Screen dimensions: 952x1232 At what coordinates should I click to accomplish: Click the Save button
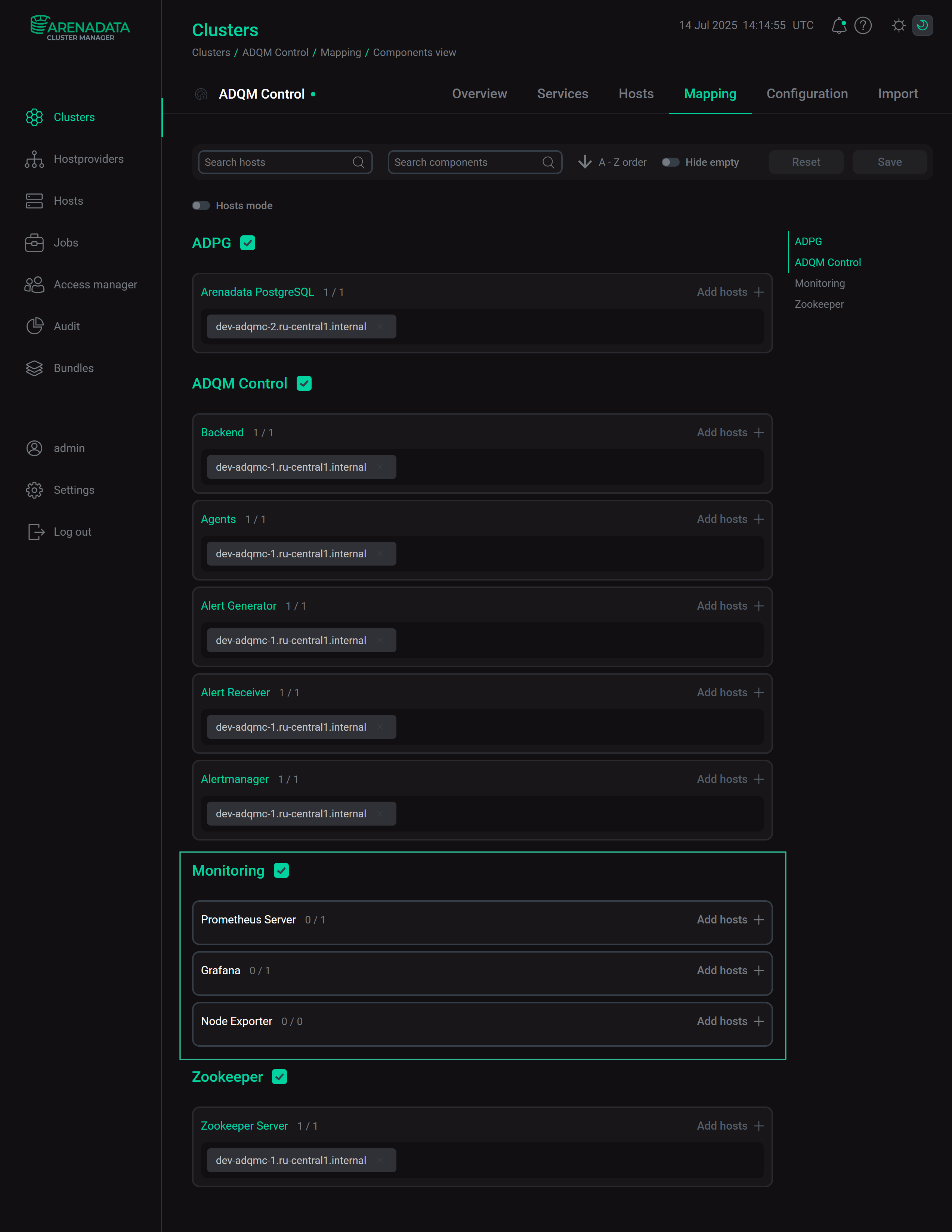(889, 162)
